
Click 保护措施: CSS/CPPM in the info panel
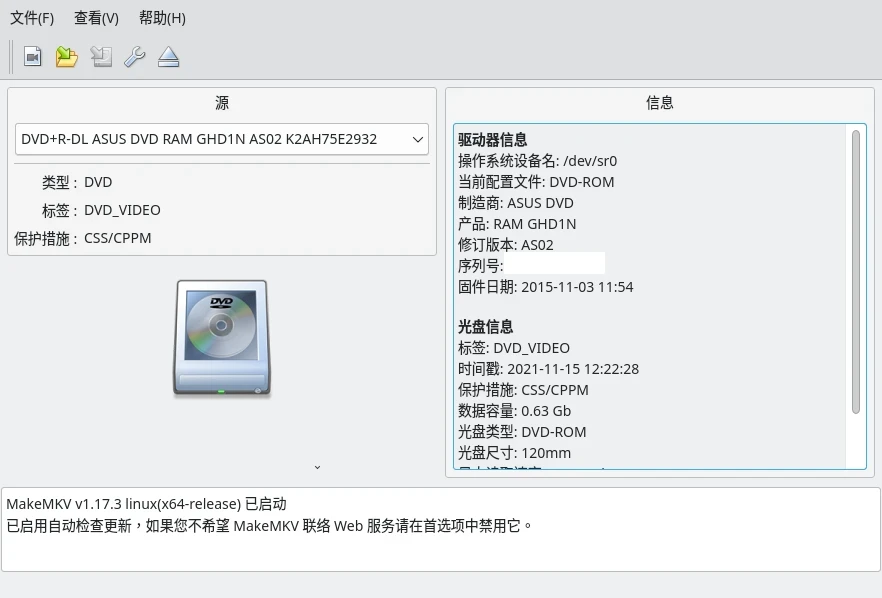click(523, 390)
